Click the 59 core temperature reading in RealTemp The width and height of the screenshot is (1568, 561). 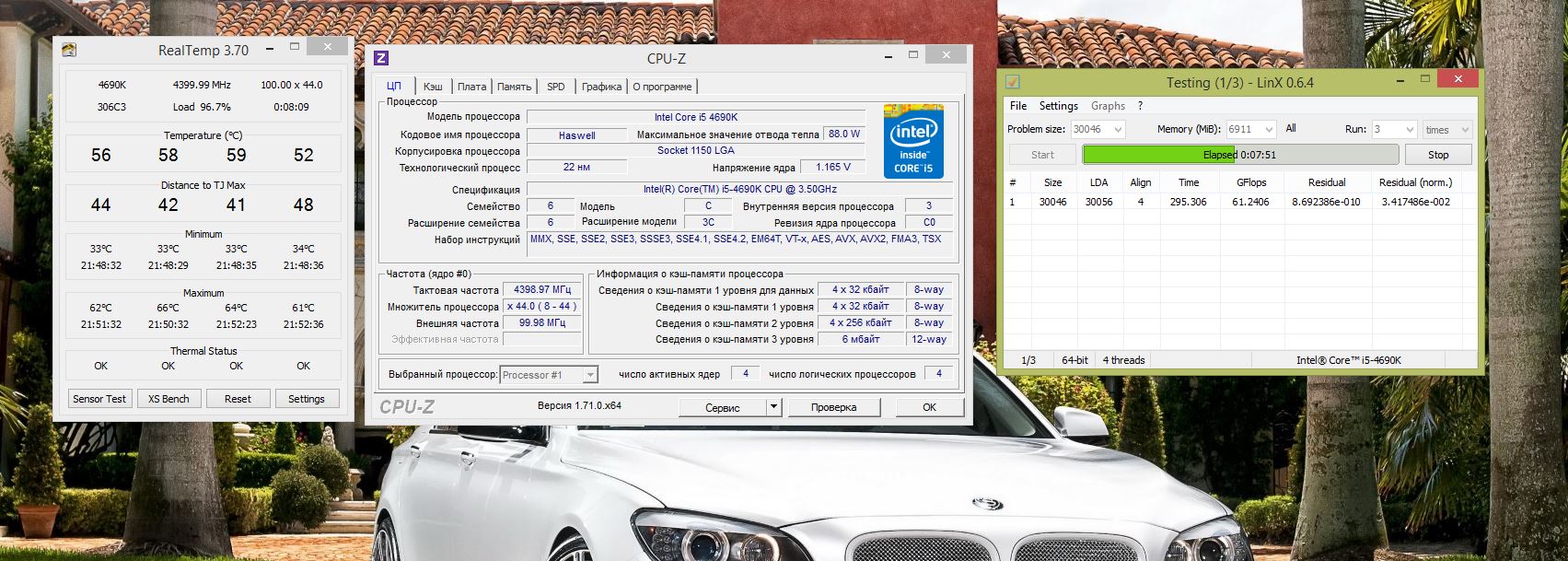237,156
